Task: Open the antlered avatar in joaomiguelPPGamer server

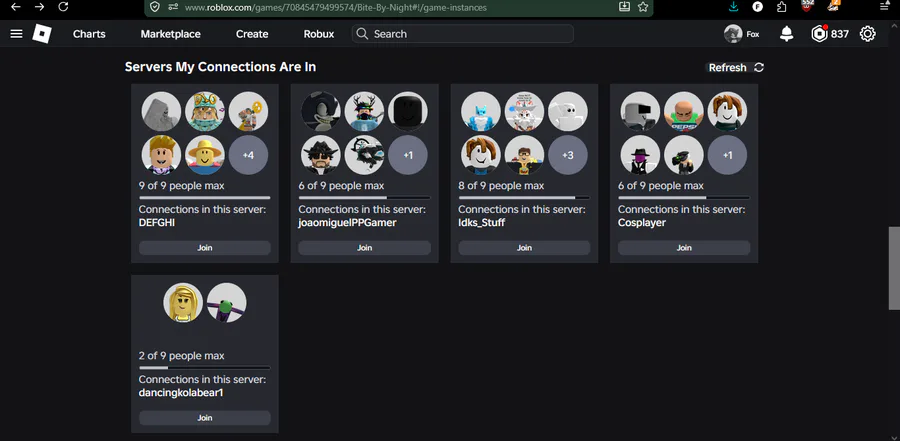Action: [x=364, y=111]
